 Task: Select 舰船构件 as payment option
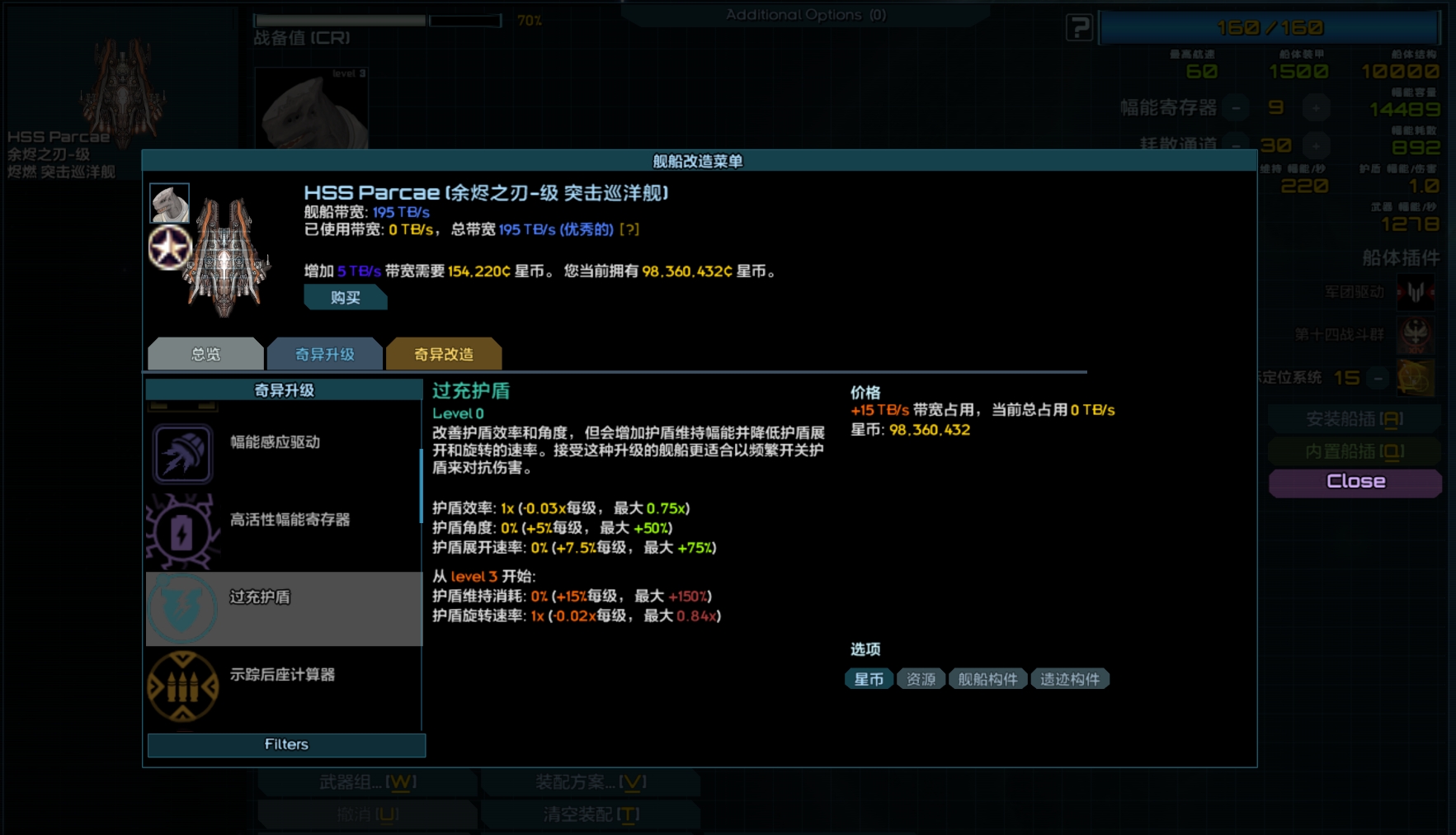[x=987, y=678]
